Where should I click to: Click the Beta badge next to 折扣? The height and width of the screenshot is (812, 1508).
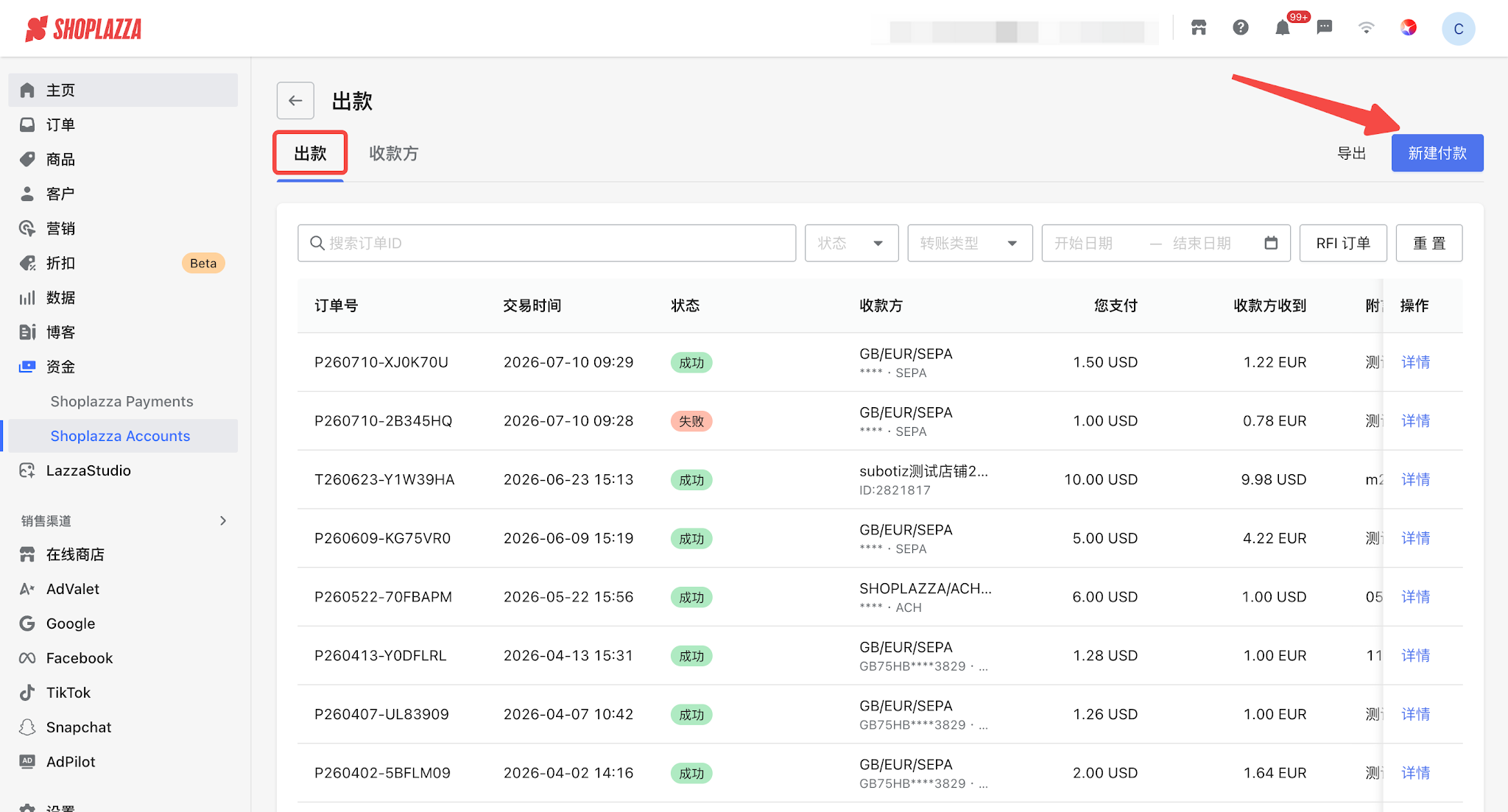(203, 263)
